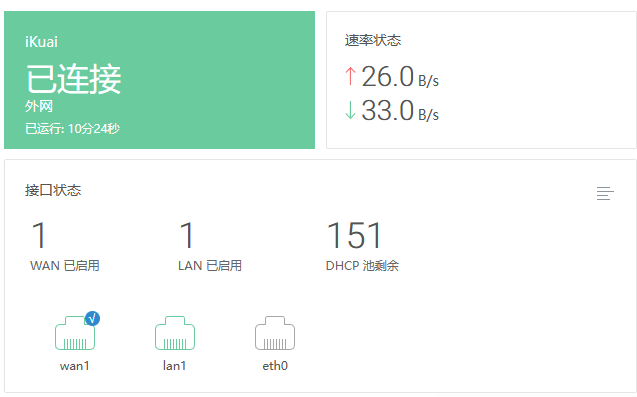Viewport: 637px width, 397px height.
Task: Click the 151 DHCP 池剩余 number
Action: click(x=354, y=235)
